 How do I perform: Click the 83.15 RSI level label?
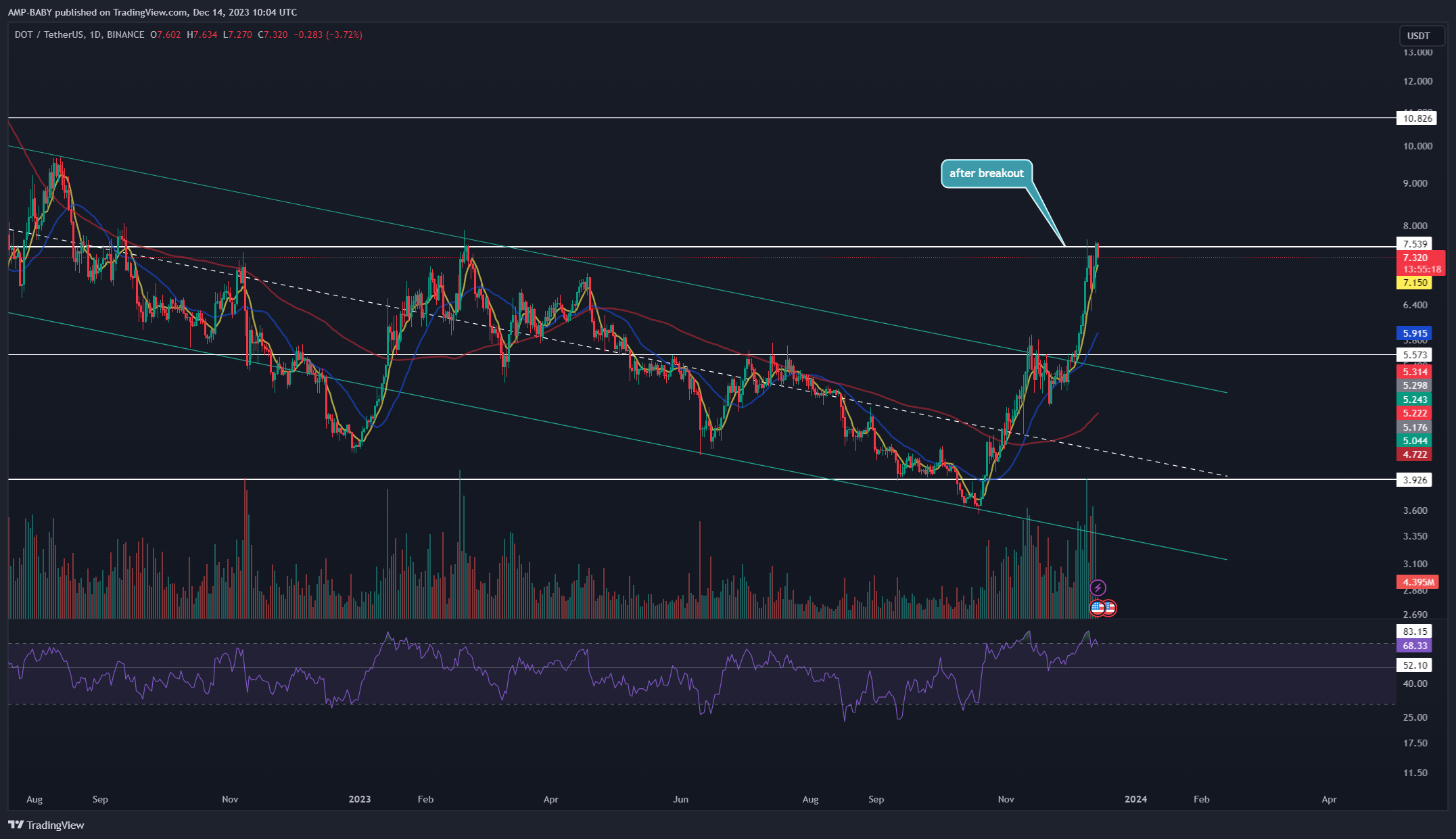pyautogui.click(x=1415, y=631)
